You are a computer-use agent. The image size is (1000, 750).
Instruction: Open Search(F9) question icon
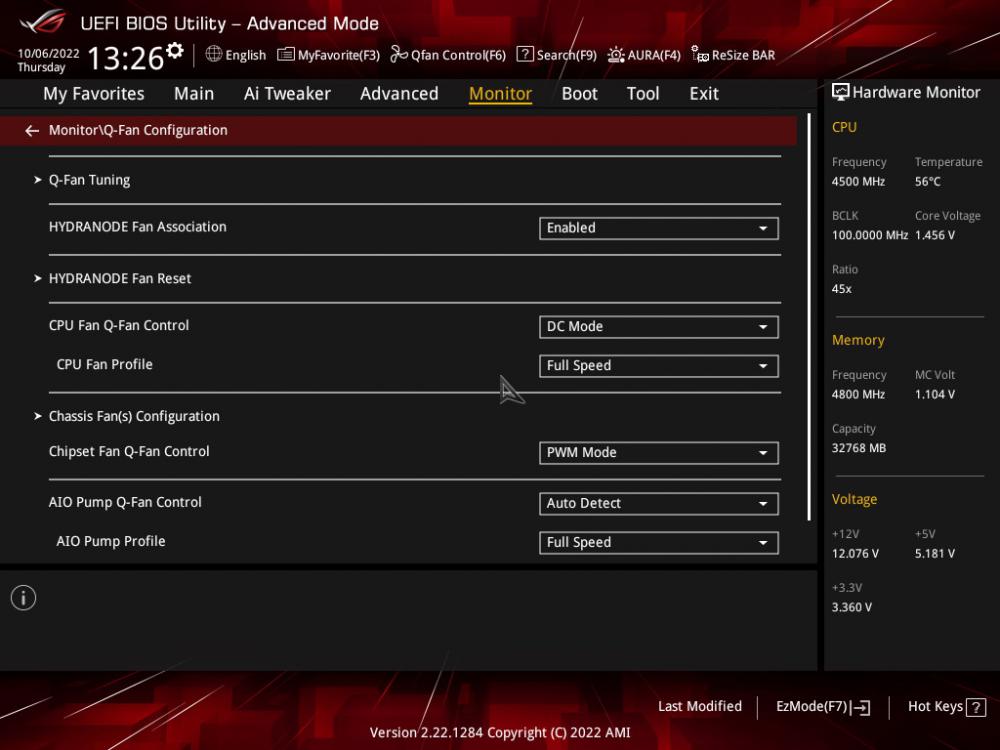click(x=524, y=54)
